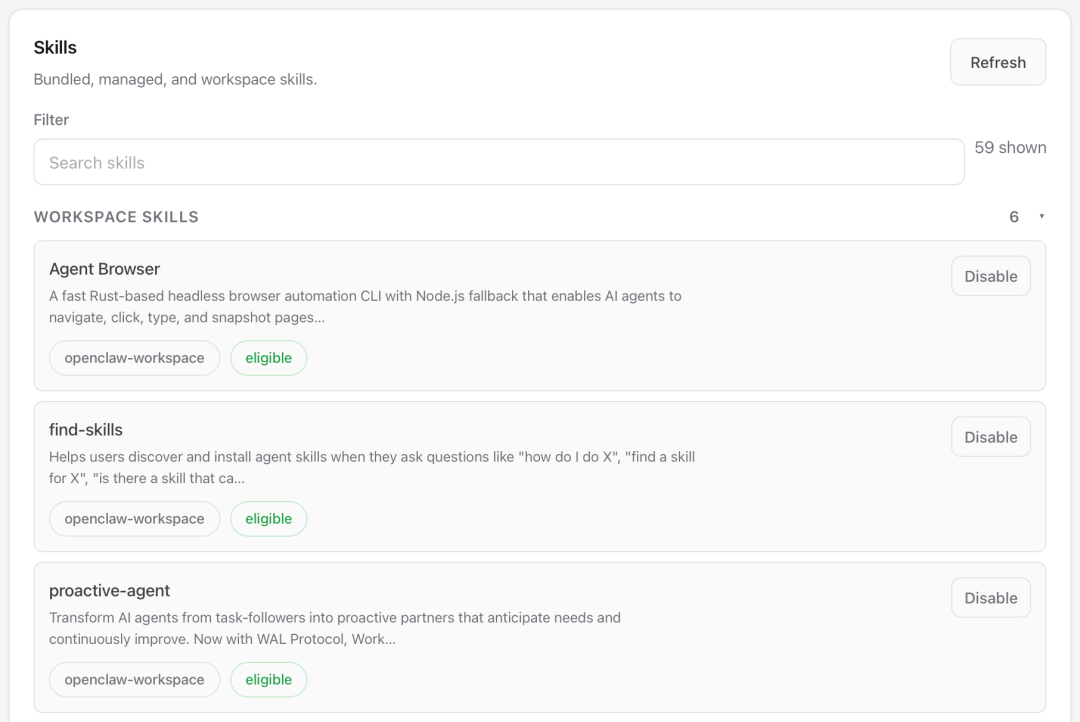Focus the Search skills filter field
1080x722 pixels.
tap(498, 162)
